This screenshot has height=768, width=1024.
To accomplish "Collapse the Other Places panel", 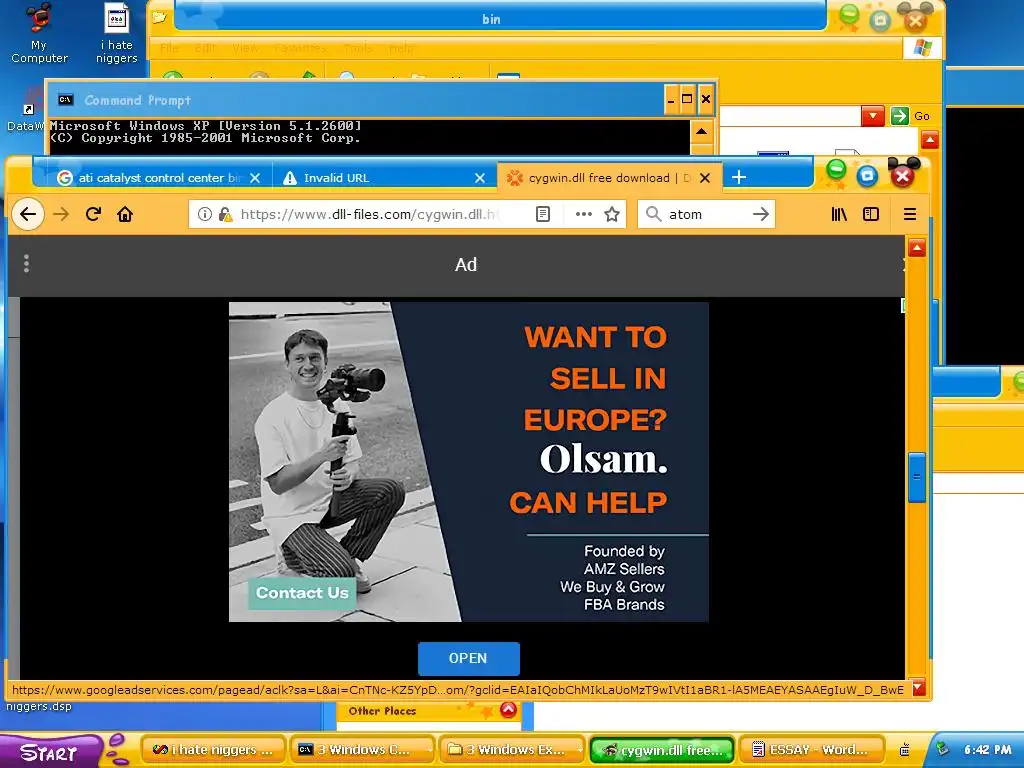I will [508, 710].
